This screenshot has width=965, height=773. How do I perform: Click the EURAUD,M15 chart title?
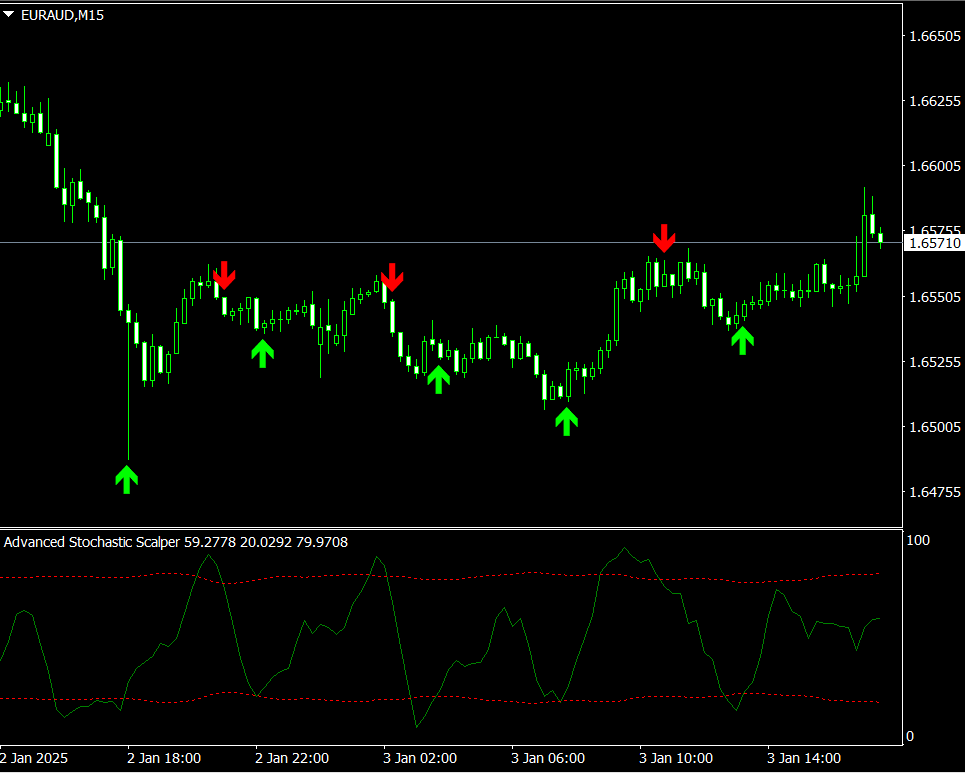[x=61, y=15]
